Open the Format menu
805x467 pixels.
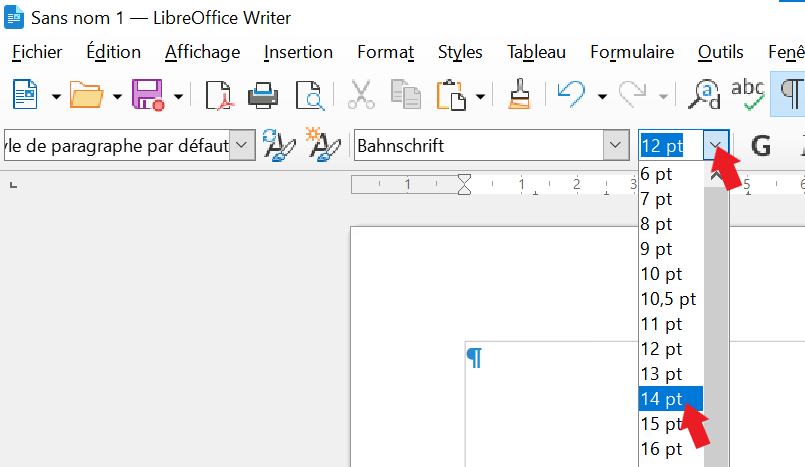pyautogui.click(x=385, y=52)
